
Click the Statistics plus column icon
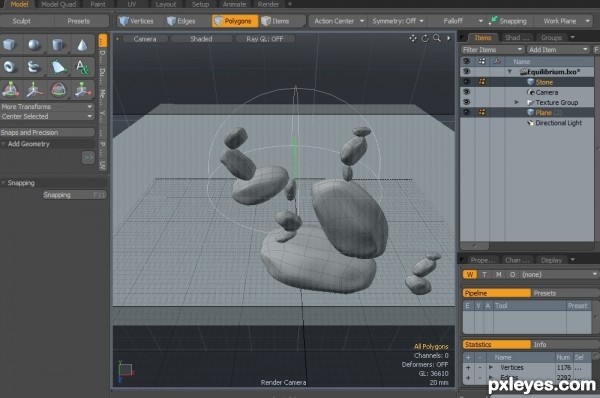(x=468, y=357)
